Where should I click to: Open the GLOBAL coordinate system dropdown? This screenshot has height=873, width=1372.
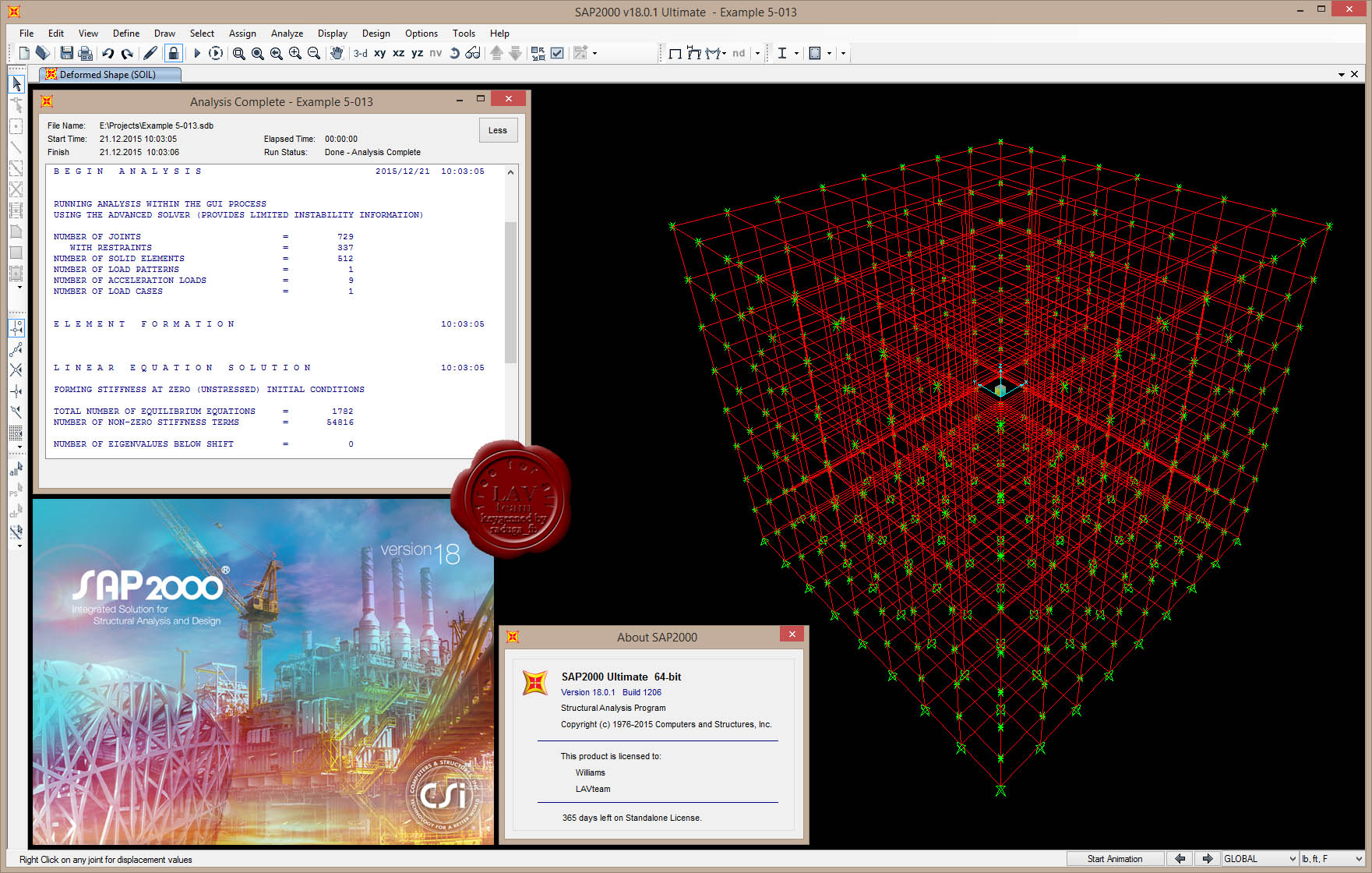point(1260,859)
